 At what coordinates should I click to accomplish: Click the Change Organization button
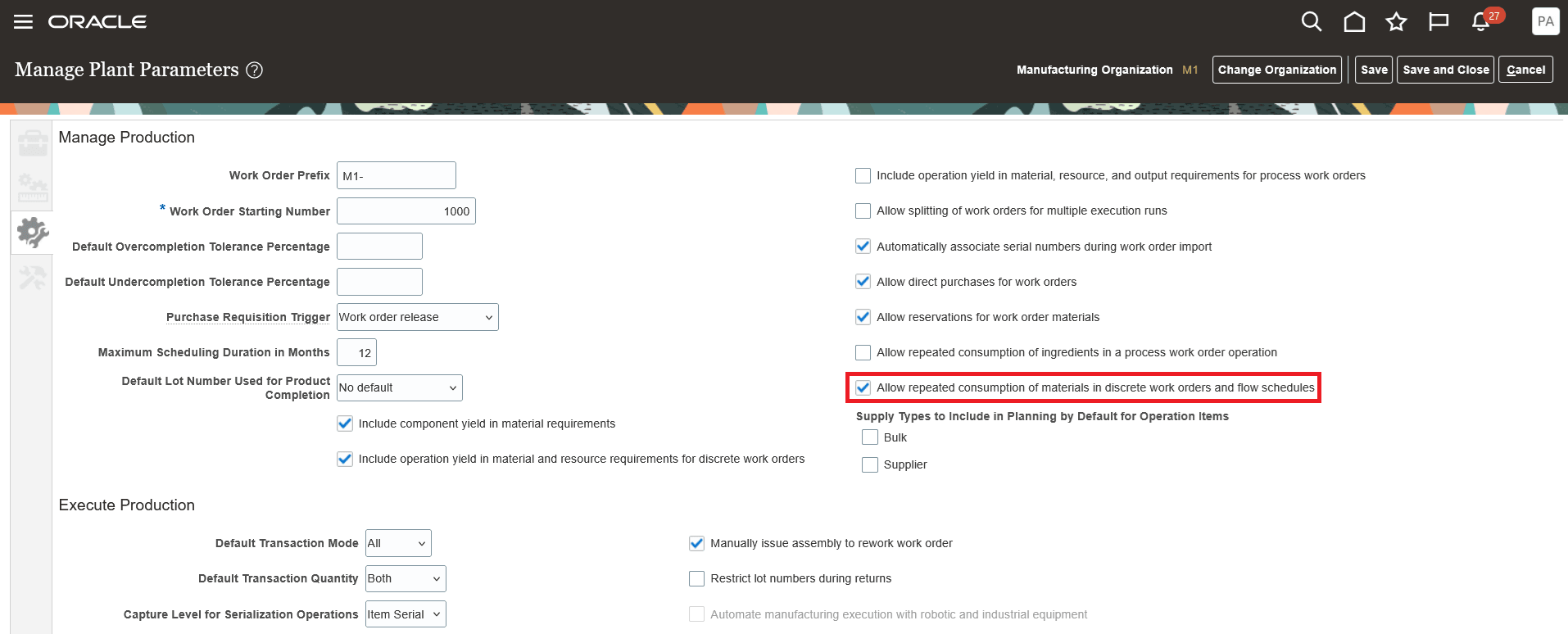(1276, 70)
